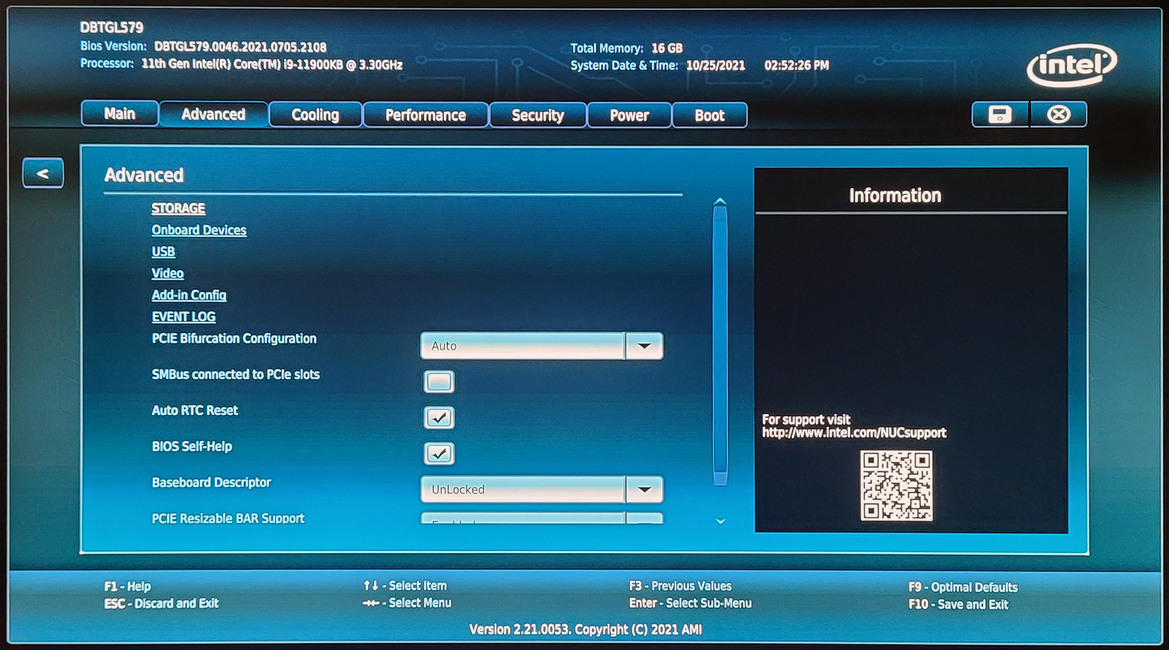Click the NUCsupport URL in Information panel
Image resolution: width=1169 pixels, height=650 pixels.
tap(854, 433)
